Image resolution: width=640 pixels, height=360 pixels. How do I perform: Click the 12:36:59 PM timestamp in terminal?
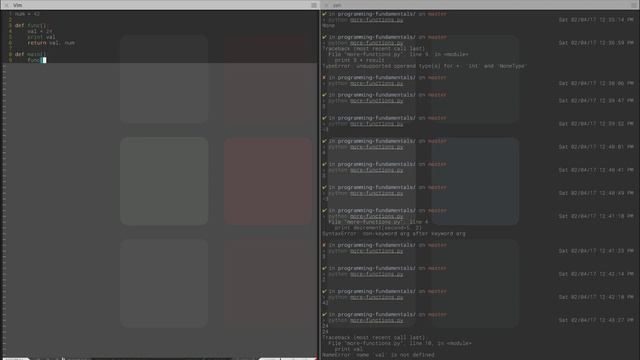point(596,42)
